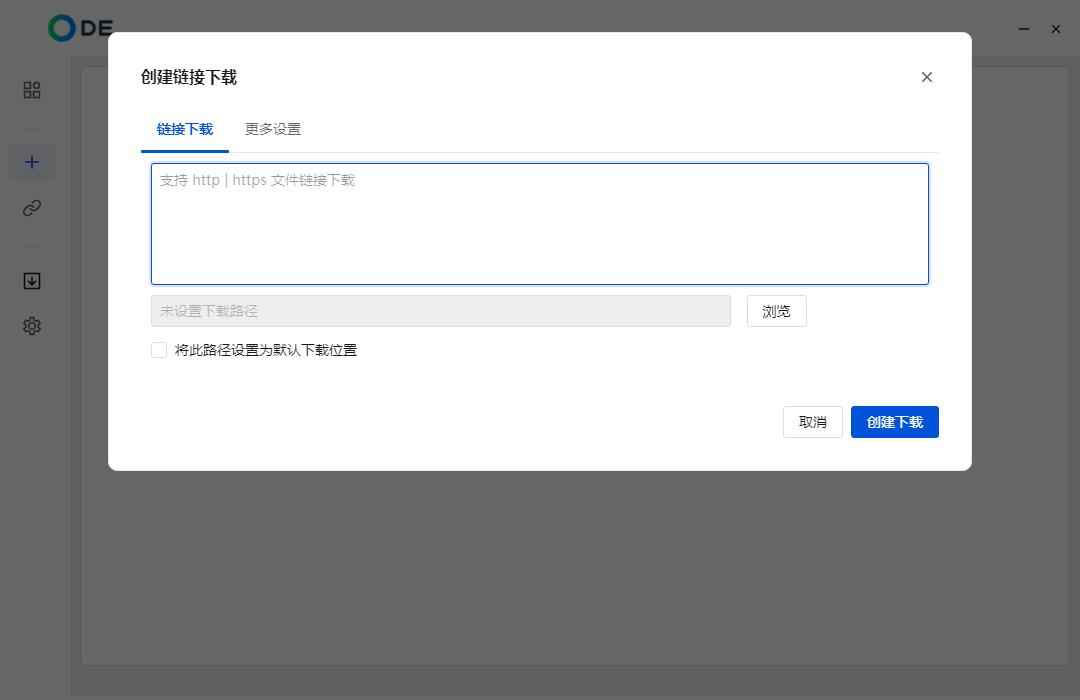Open the dashboard grid icon in sidebar
This screenshot has height=700, width=1080.
tap(31, 90)
